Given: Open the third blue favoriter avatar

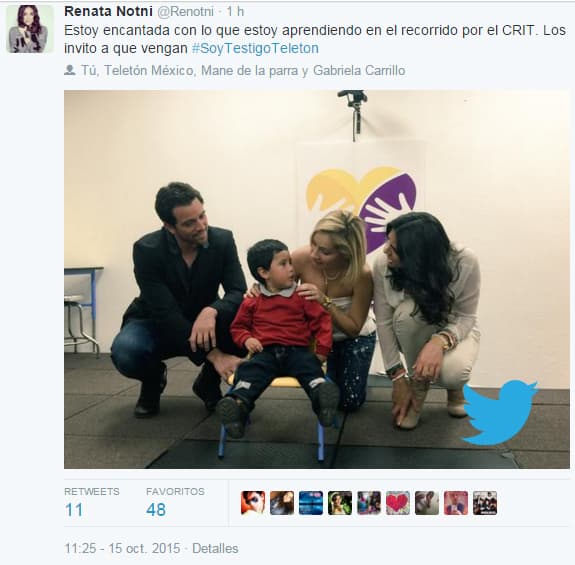Looking at the screenshot, I should [311, 503].
